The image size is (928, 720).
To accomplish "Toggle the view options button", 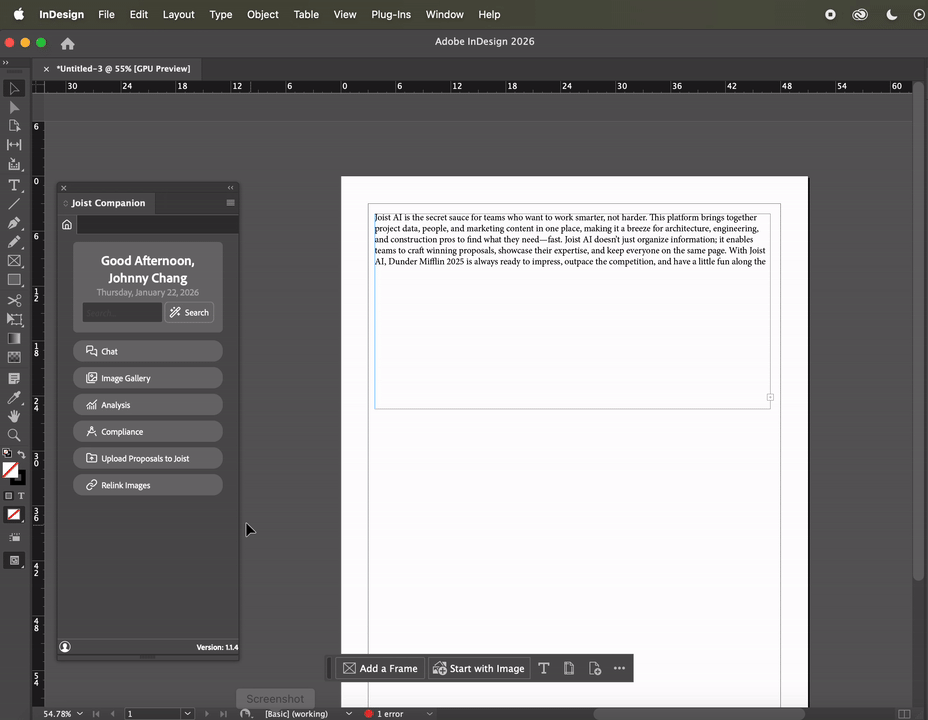I will pyautogui.click(x=14, y=538).
